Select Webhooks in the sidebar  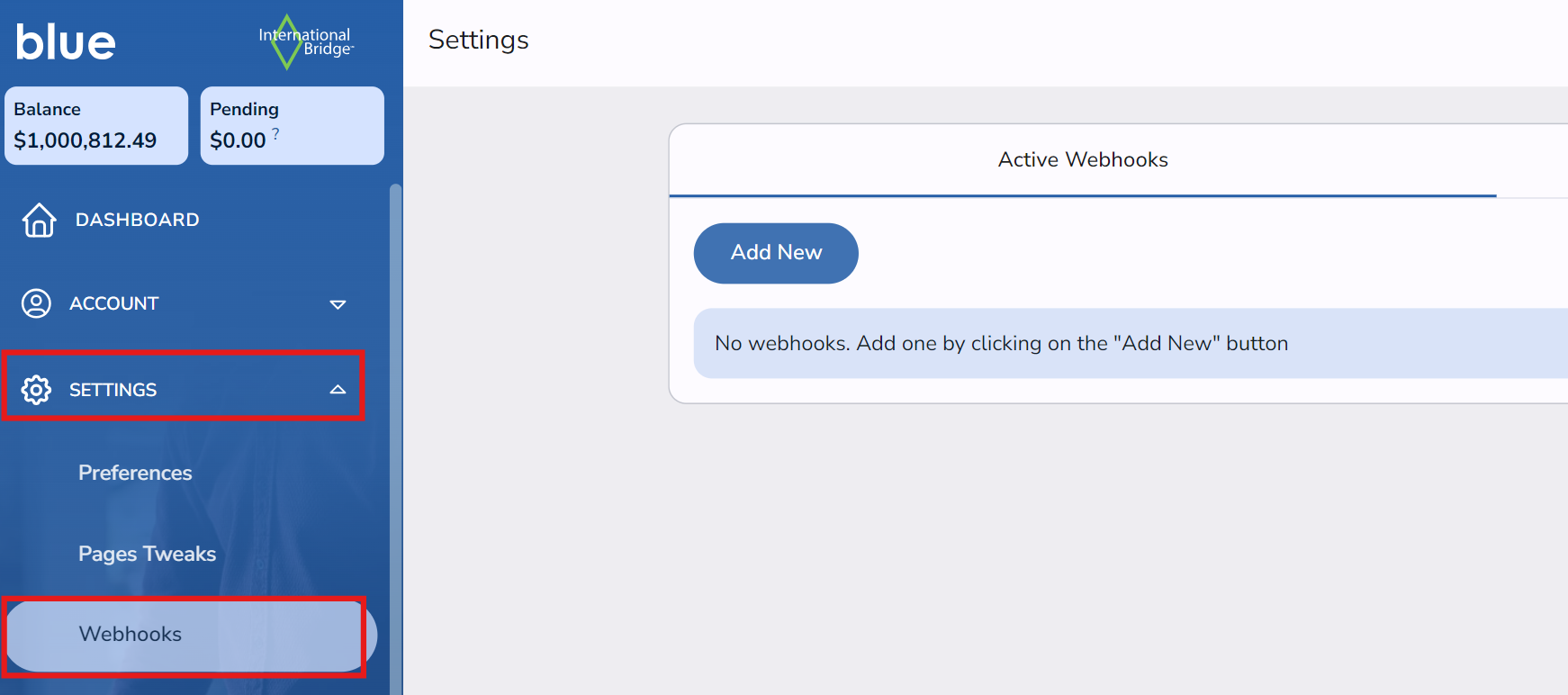131,634
